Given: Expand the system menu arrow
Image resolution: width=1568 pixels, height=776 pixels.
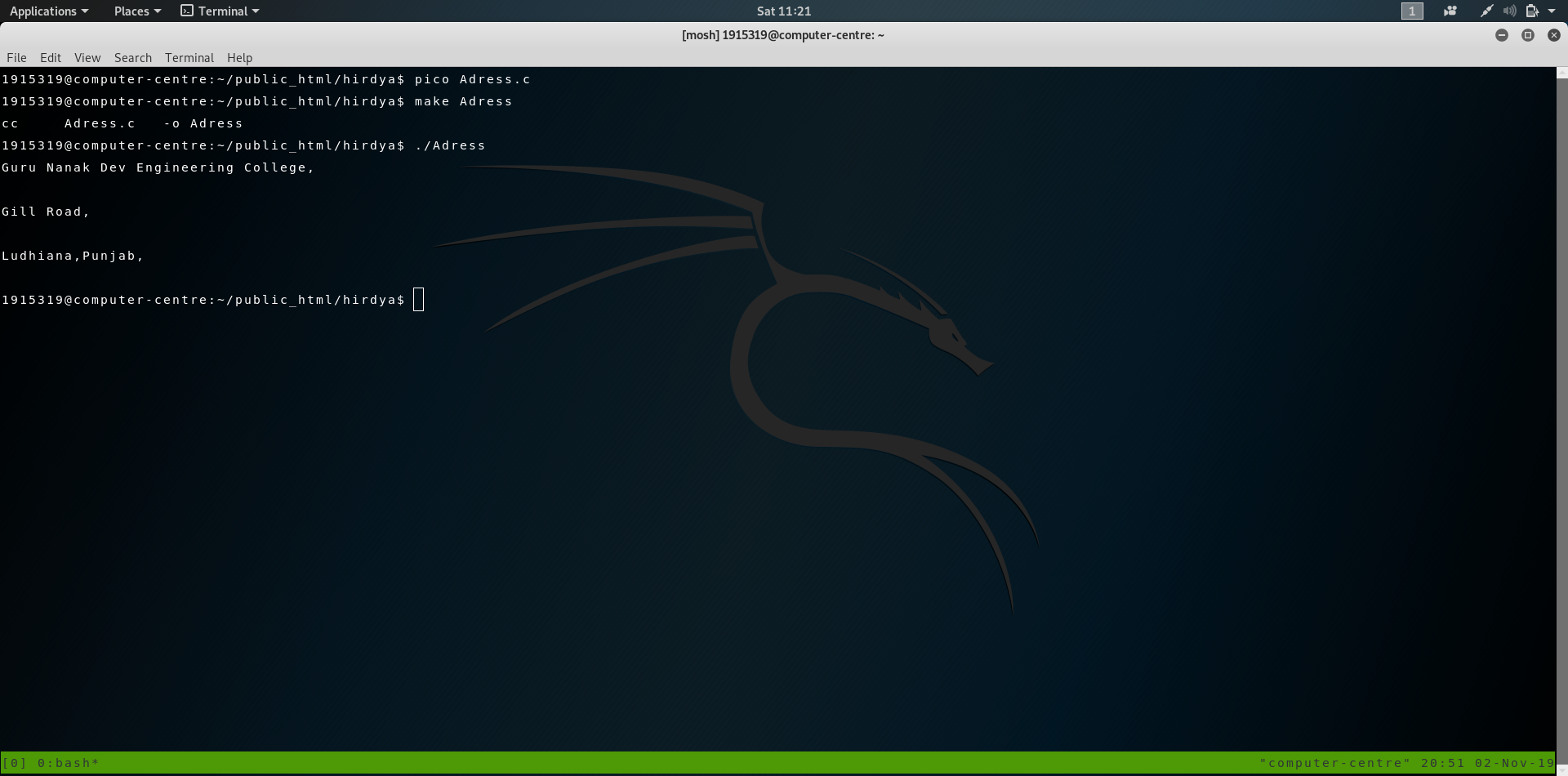Looking at the screenshot, I should click(1552, 11).
